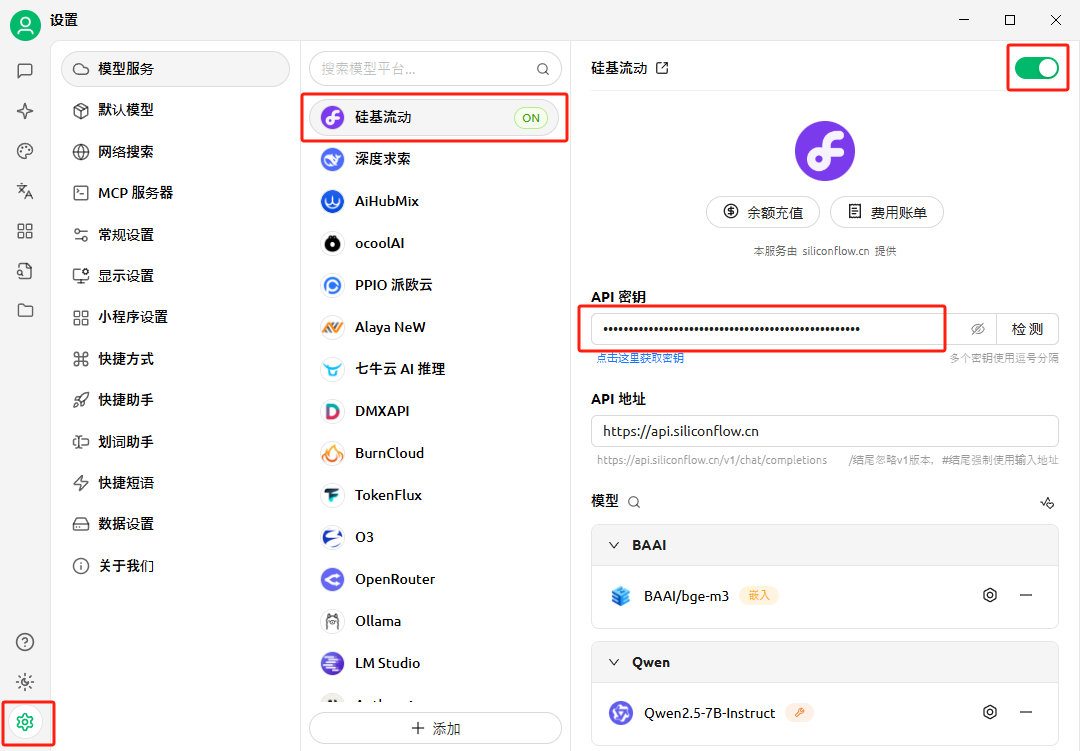
Task: Collapse the BAAI model group
Action: point(614,545)
